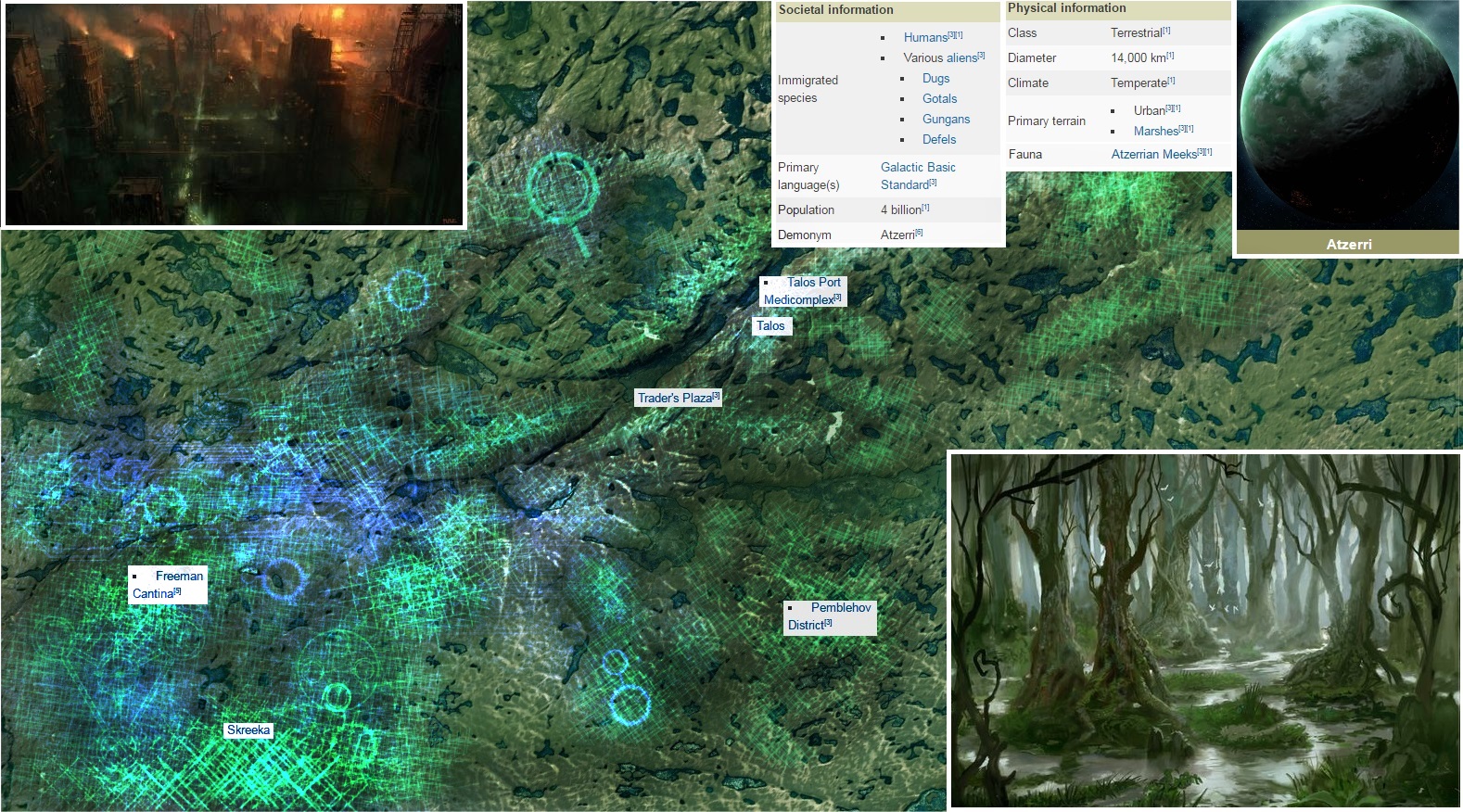This screenshot has height=812, width=1463.
Task: Open the Humans species link
Action: [925, 37]
